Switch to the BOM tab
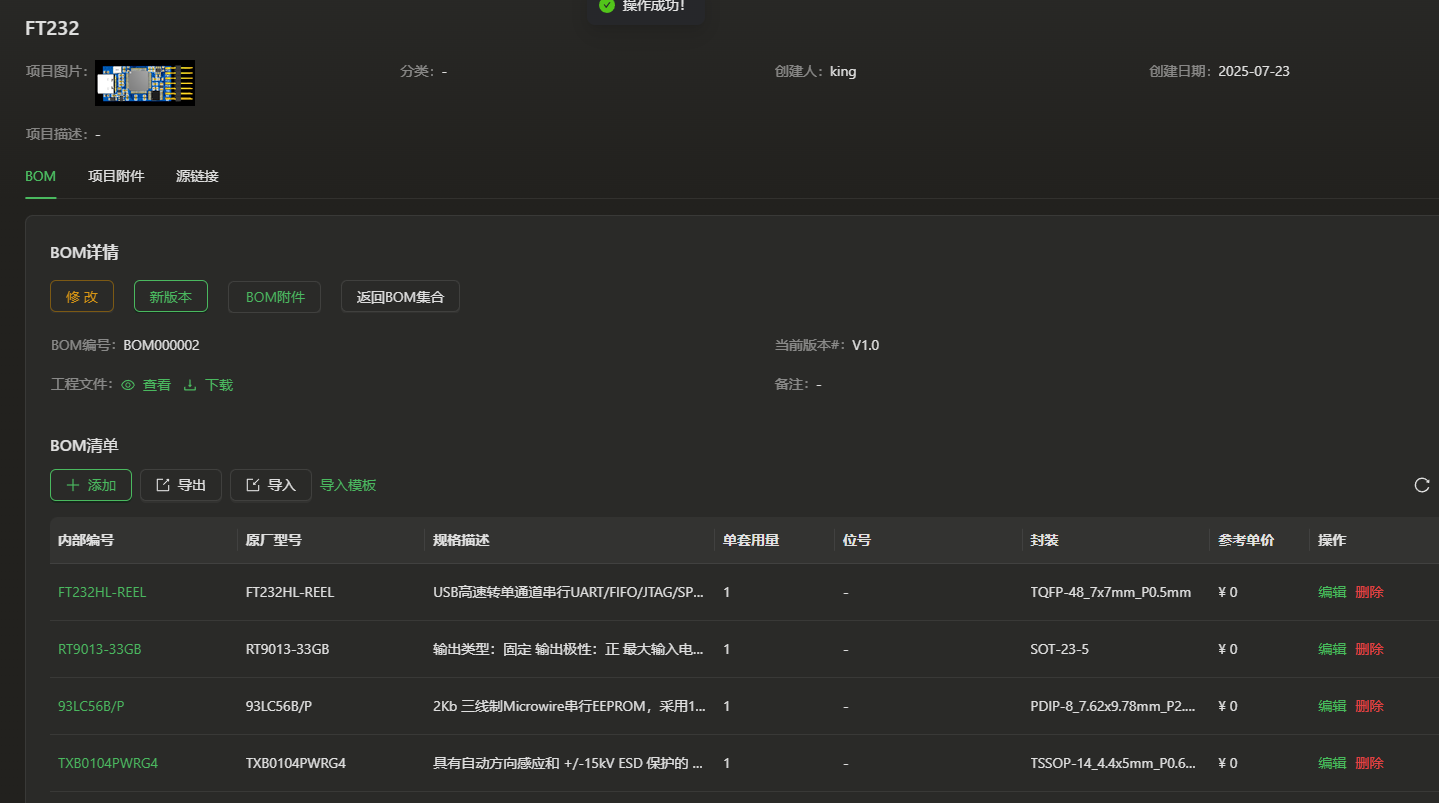 (41, 176)
